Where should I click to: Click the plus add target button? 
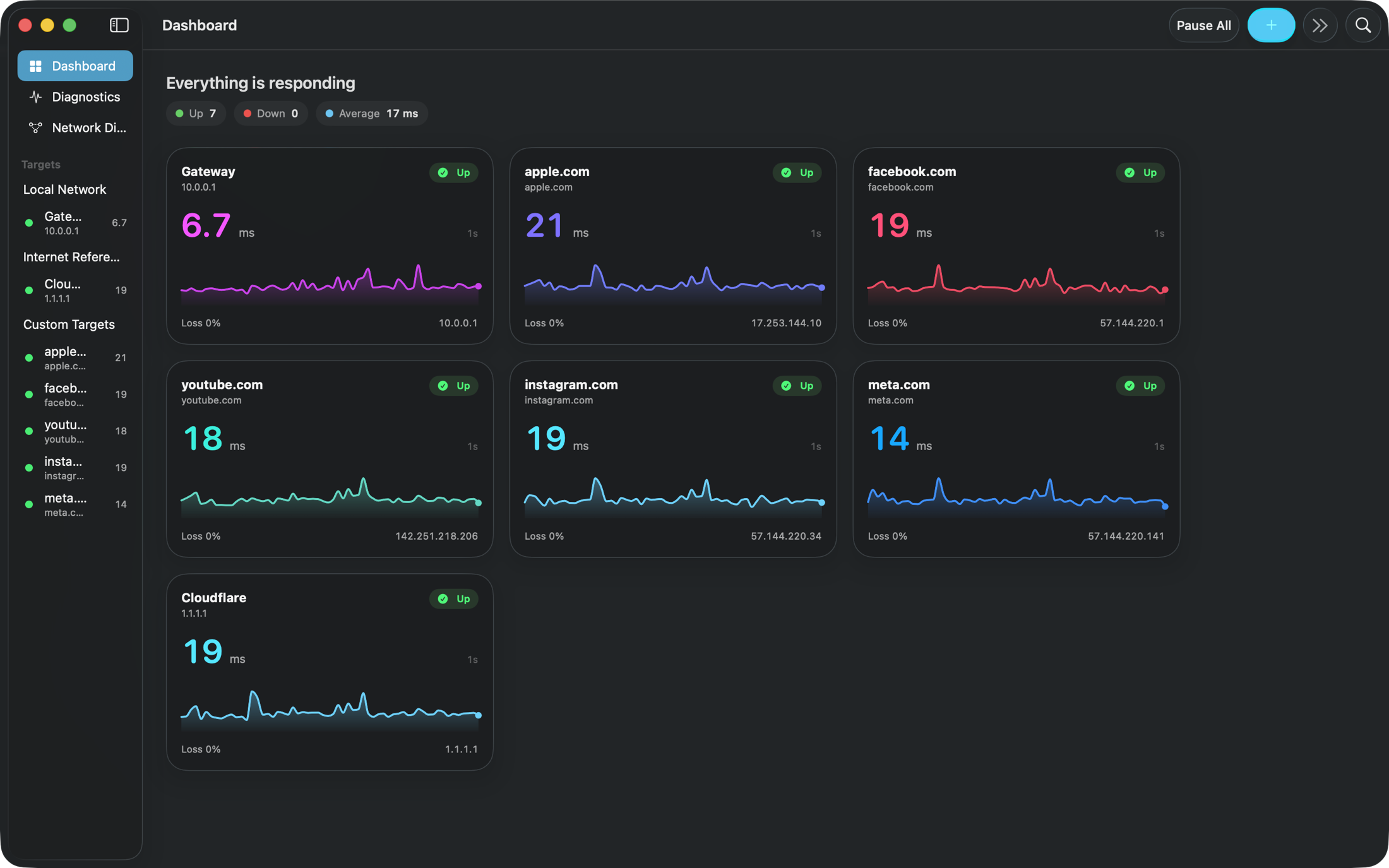1270,25
